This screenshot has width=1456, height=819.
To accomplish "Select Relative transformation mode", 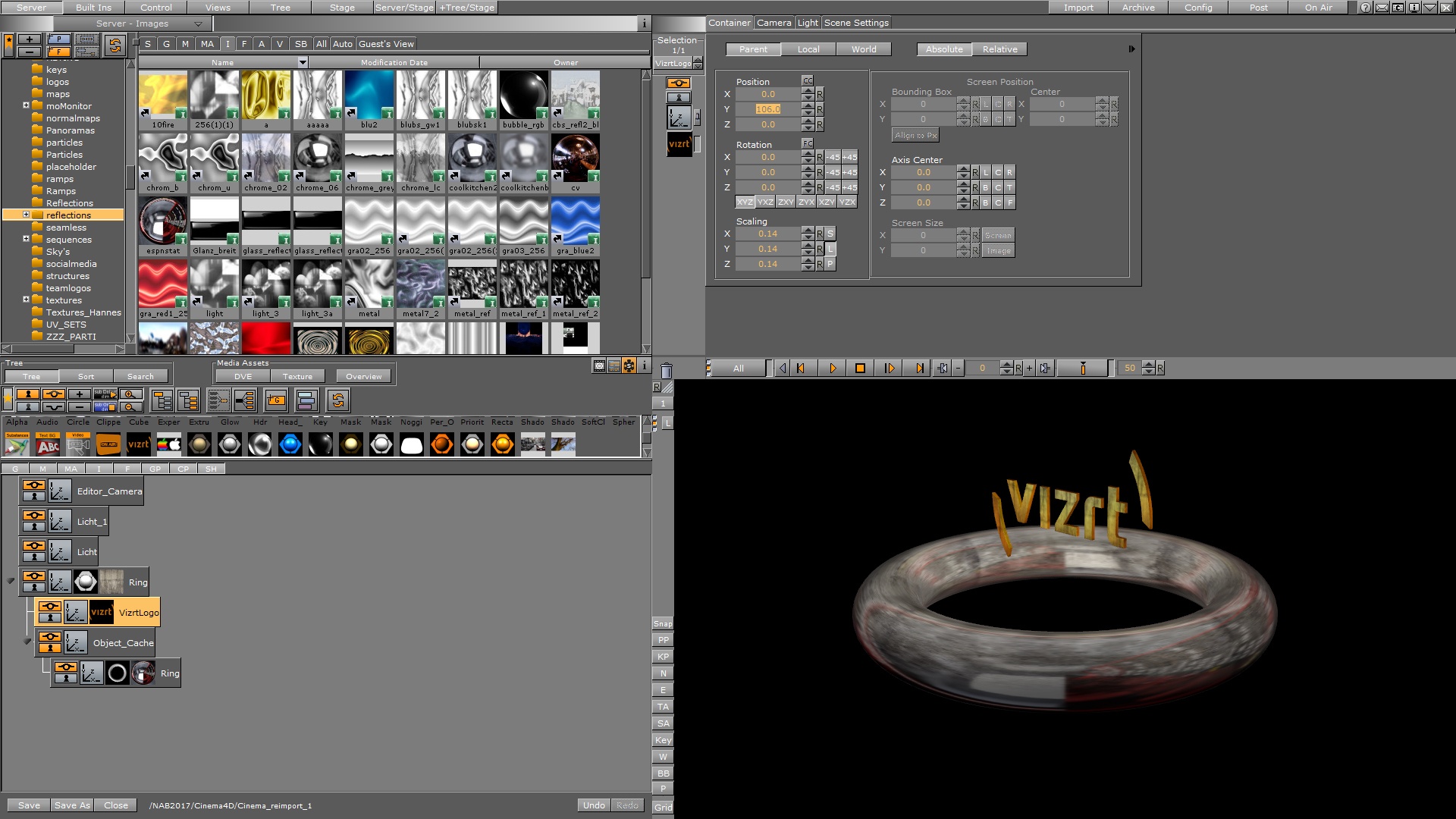I will 999,49.
